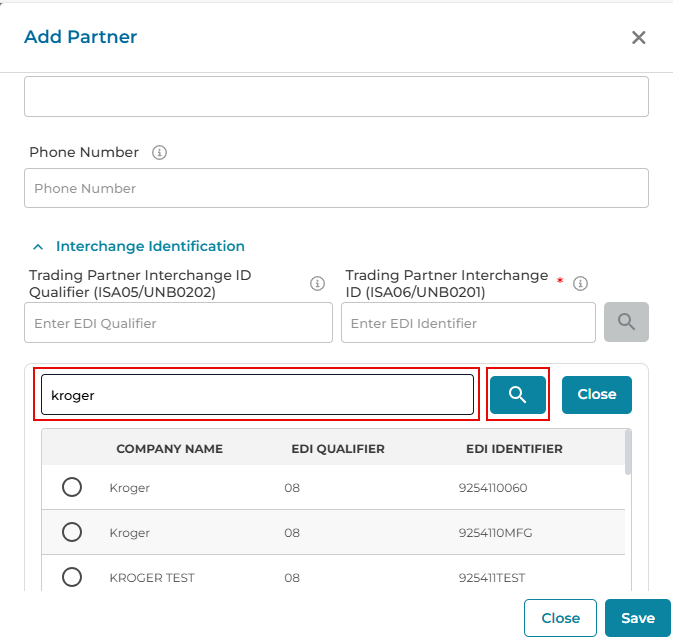Collapse the Interchange Identification section chevron
The width and height of the screenshot is (673, 642).
point(38,247)
